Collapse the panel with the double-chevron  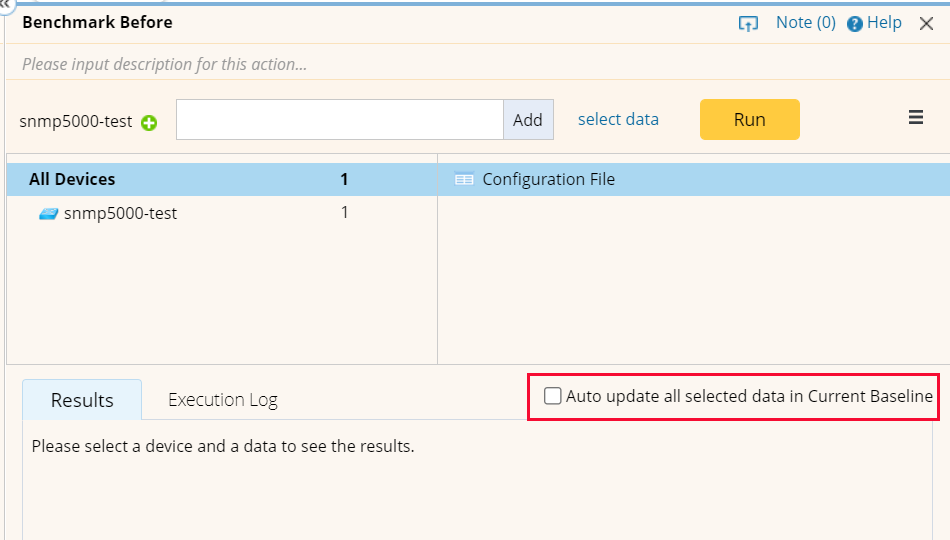[x=5, y=4]
